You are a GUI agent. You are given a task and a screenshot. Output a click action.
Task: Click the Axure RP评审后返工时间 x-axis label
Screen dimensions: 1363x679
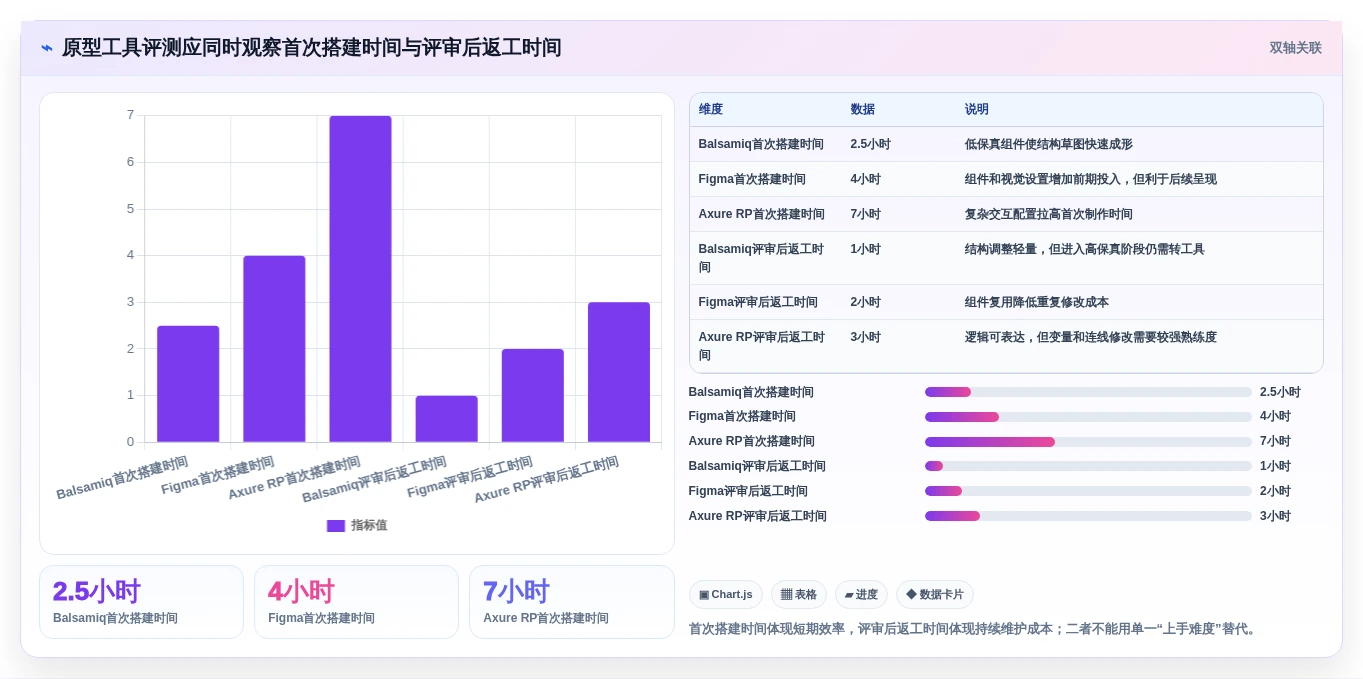tap(546, 479)
